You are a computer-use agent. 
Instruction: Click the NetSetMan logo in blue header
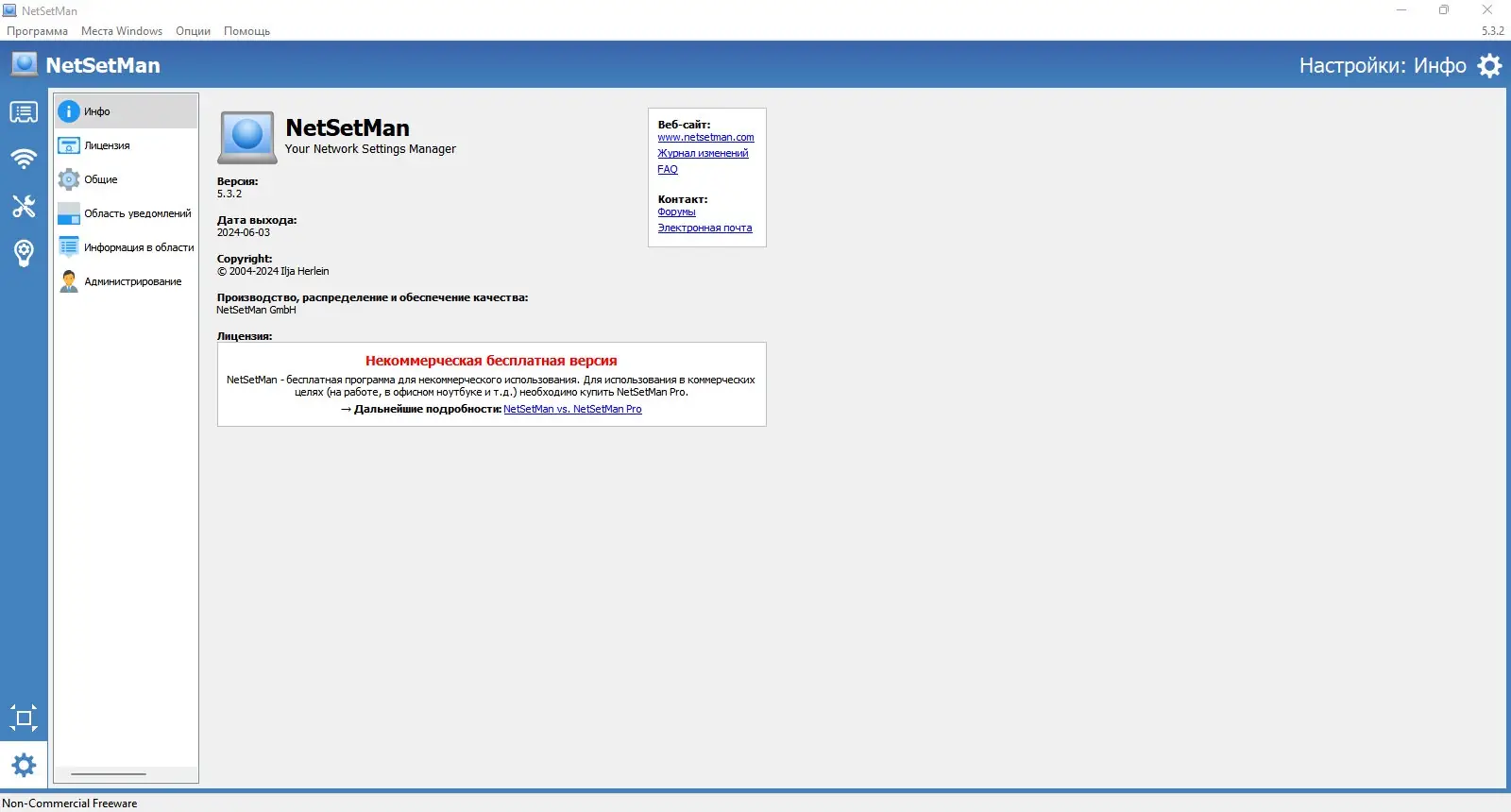(25, 64)
